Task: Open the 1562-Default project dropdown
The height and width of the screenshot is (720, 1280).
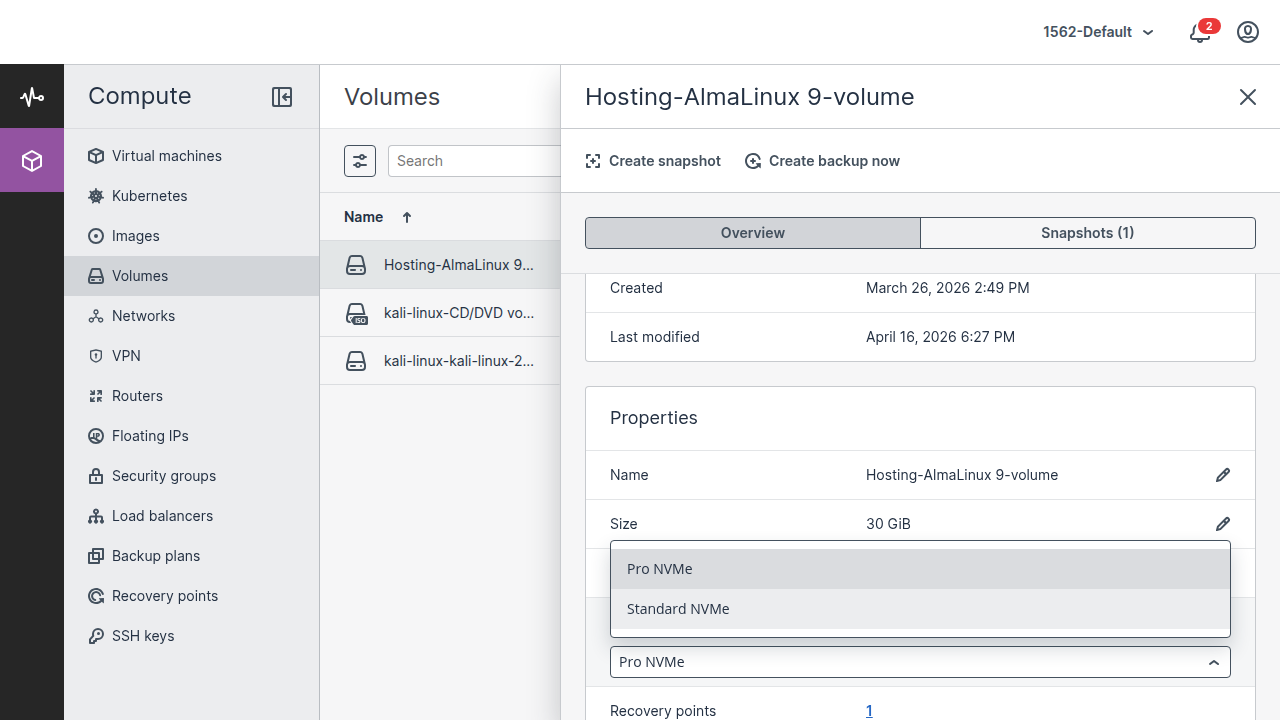Action: 1098,32
